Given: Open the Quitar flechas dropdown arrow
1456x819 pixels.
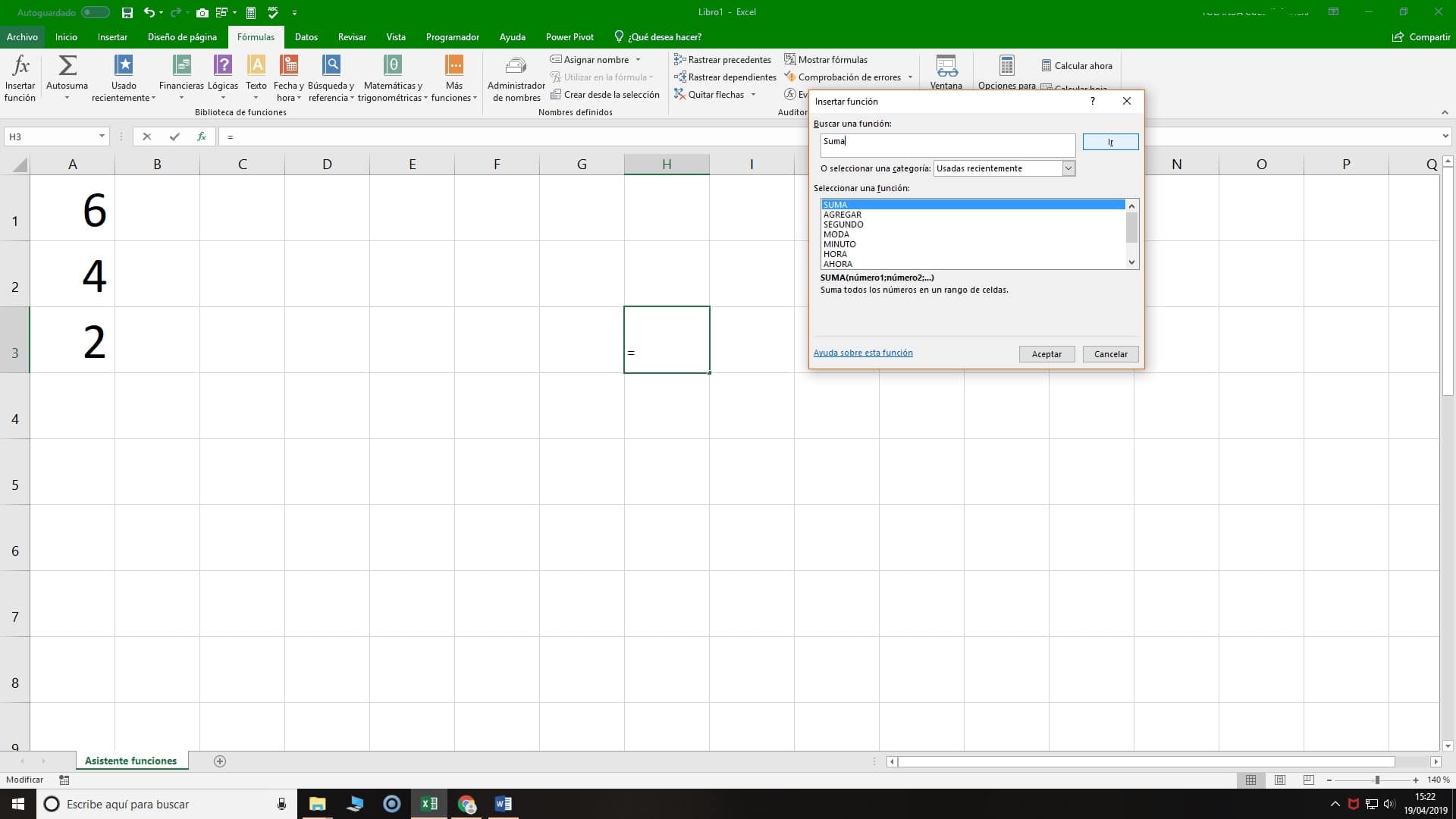Looking at the screenshot, I should coord(753,95).
